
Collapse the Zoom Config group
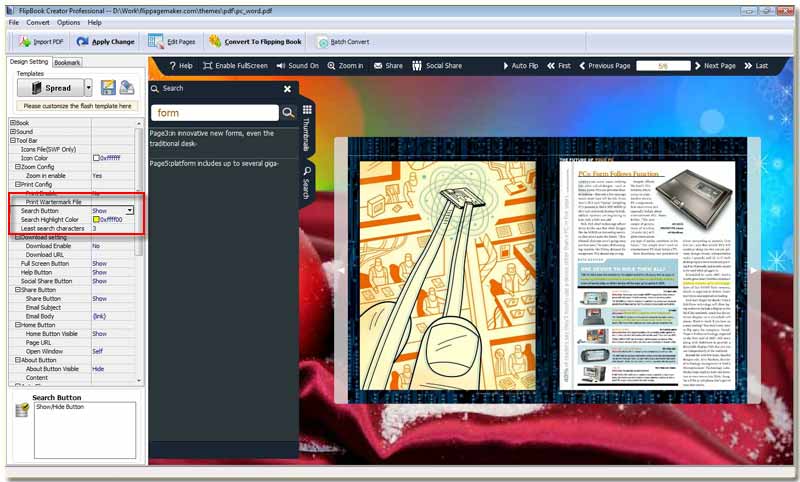[x=17, y=167]
